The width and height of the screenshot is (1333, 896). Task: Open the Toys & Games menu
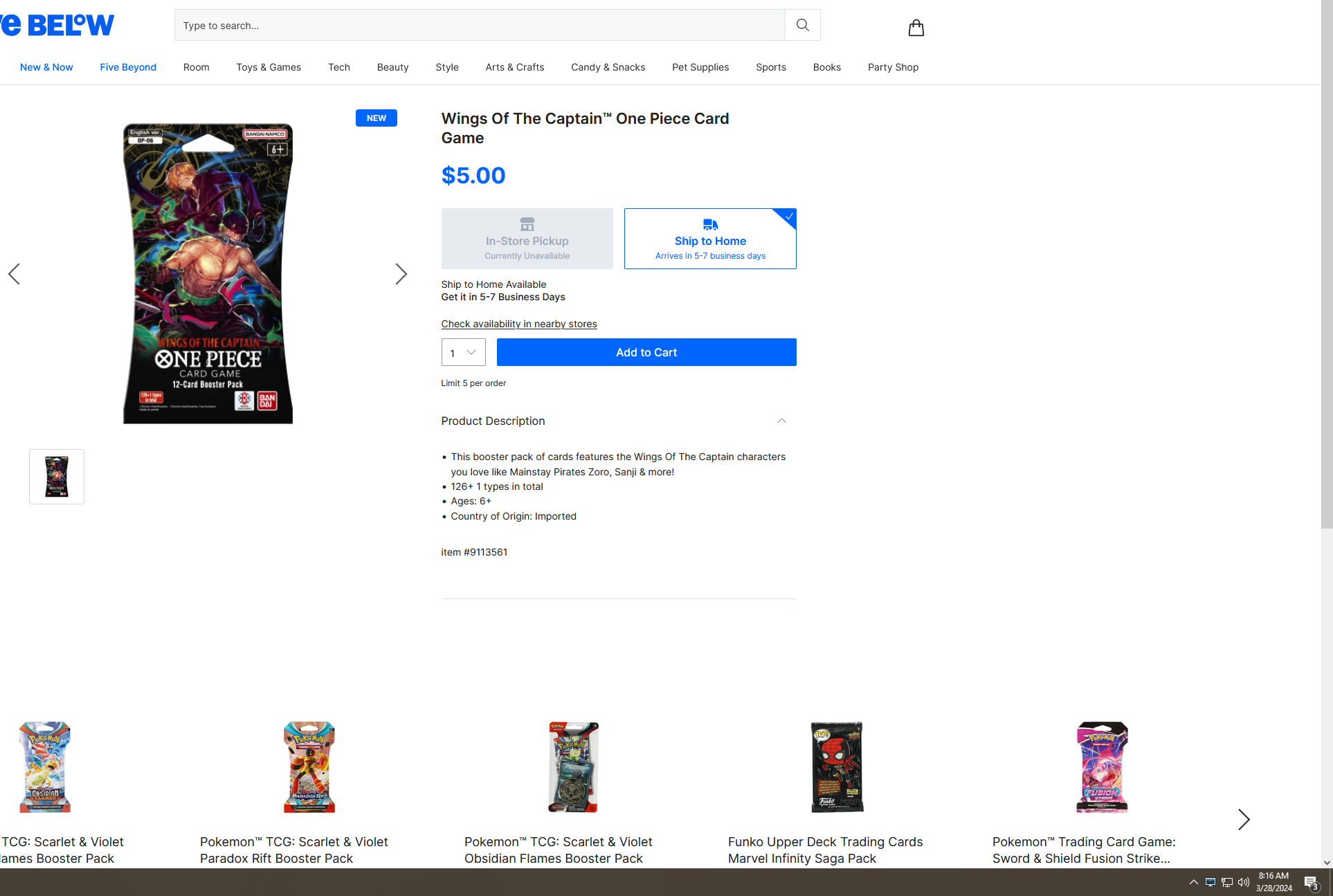(x=269, y=67)
